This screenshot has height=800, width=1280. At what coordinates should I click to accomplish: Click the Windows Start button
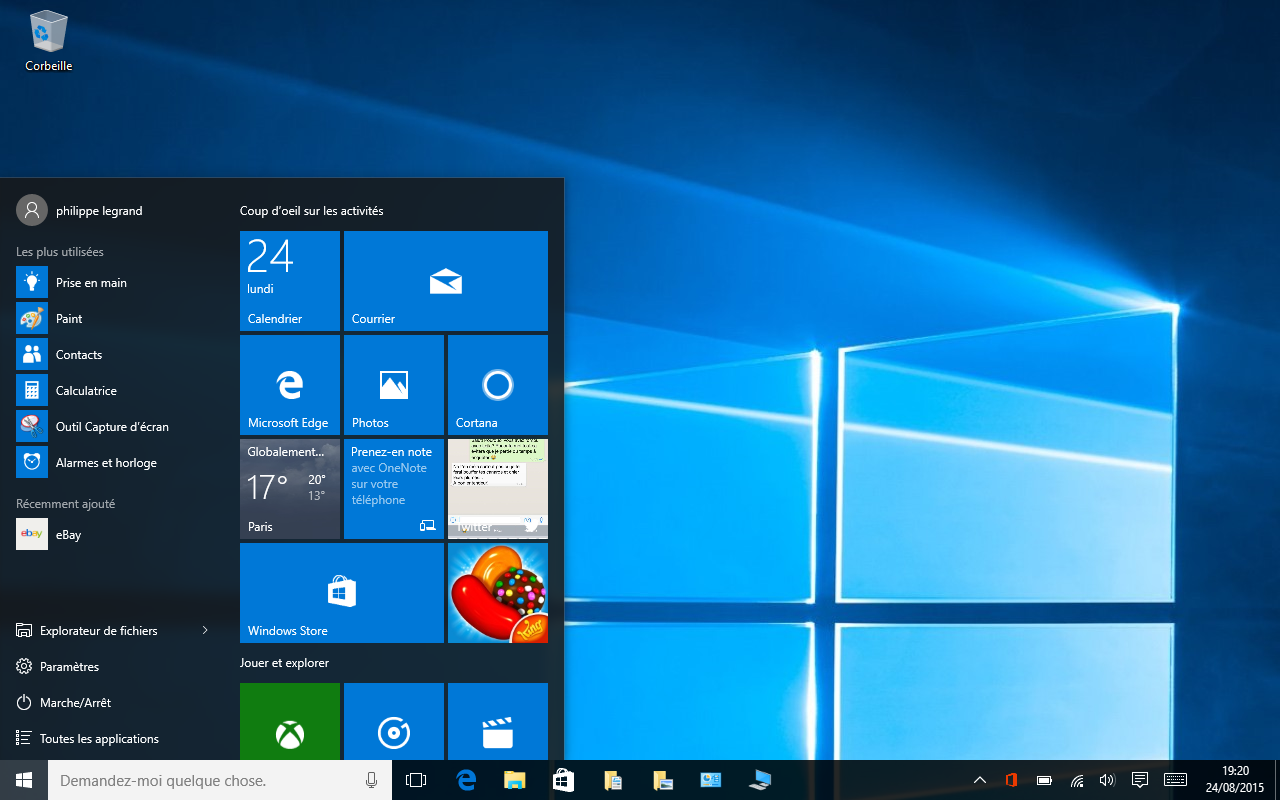pyautogui.click(x=24, y=780)
